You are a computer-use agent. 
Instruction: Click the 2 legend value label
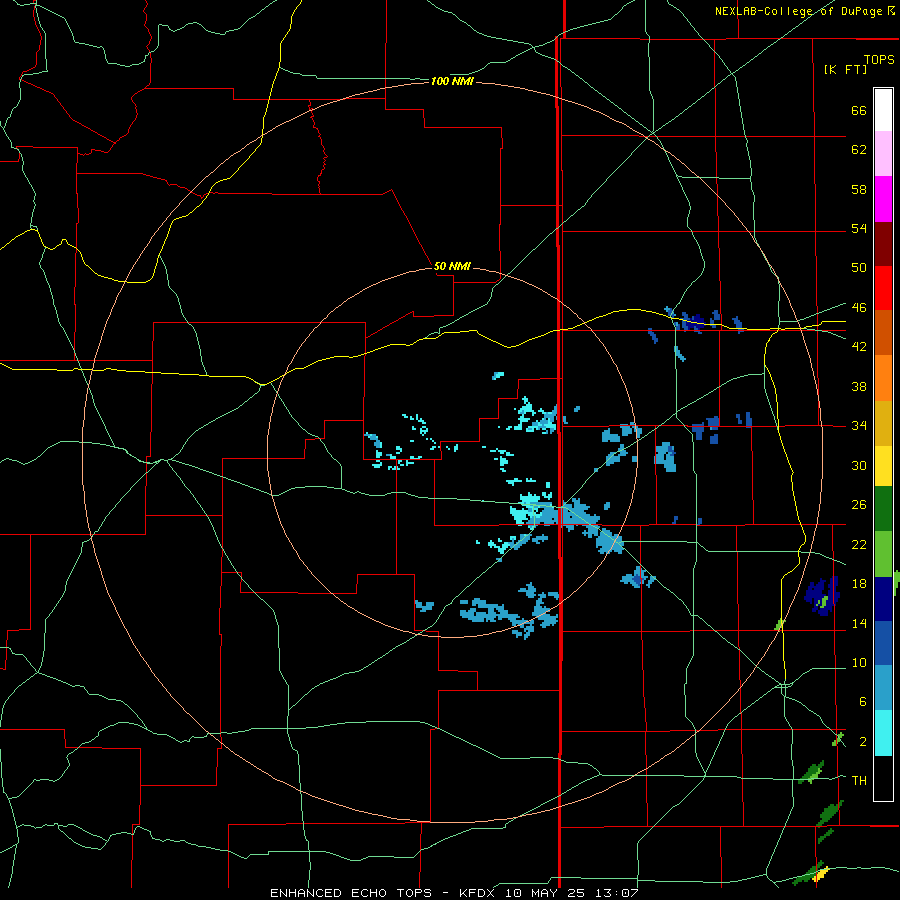coord(862,742)
